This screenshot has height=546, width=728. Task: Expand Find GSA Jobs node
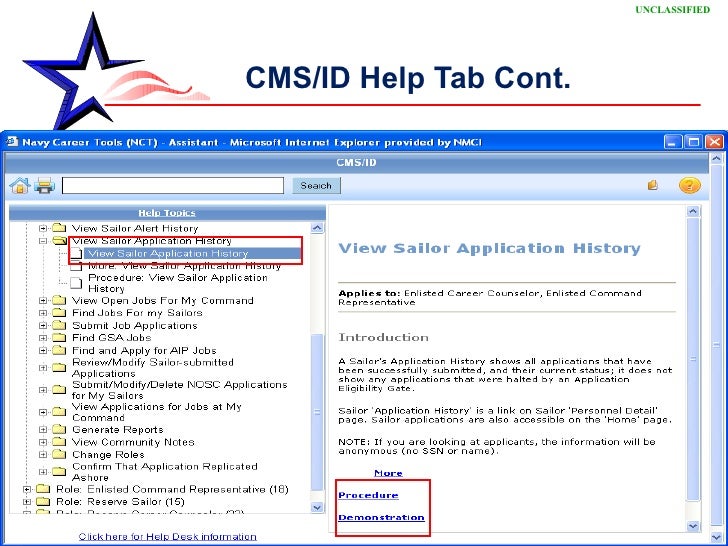[x=43, y=338]
